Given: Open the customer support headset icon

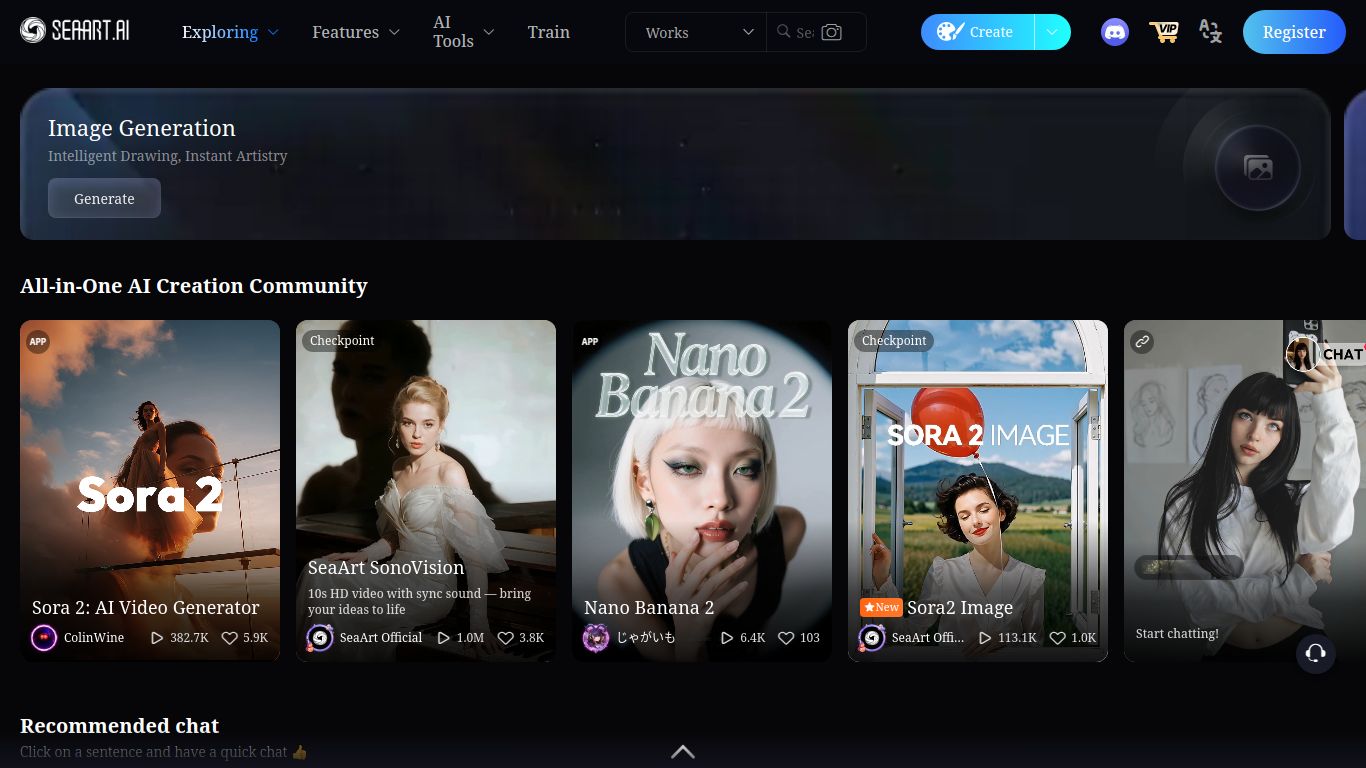Looking at the screenshot, I should [x=1316, y=654].
